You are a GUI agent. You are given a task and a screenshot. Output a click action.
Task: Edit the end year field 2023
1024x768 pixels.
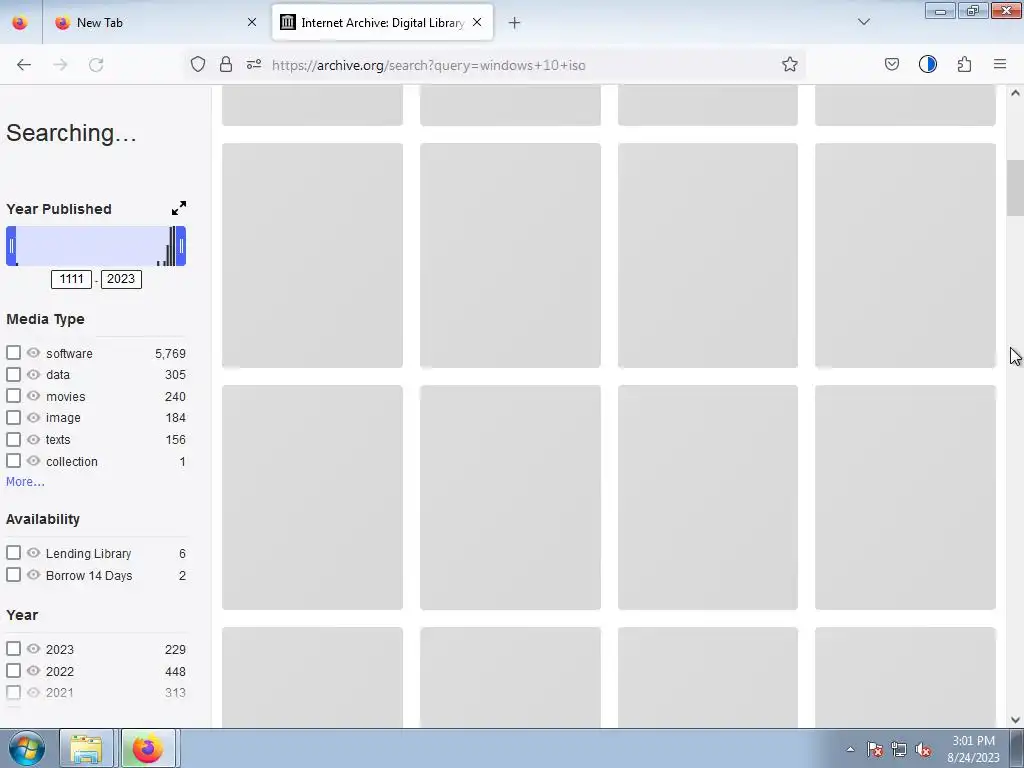click(x=121, y=279)
